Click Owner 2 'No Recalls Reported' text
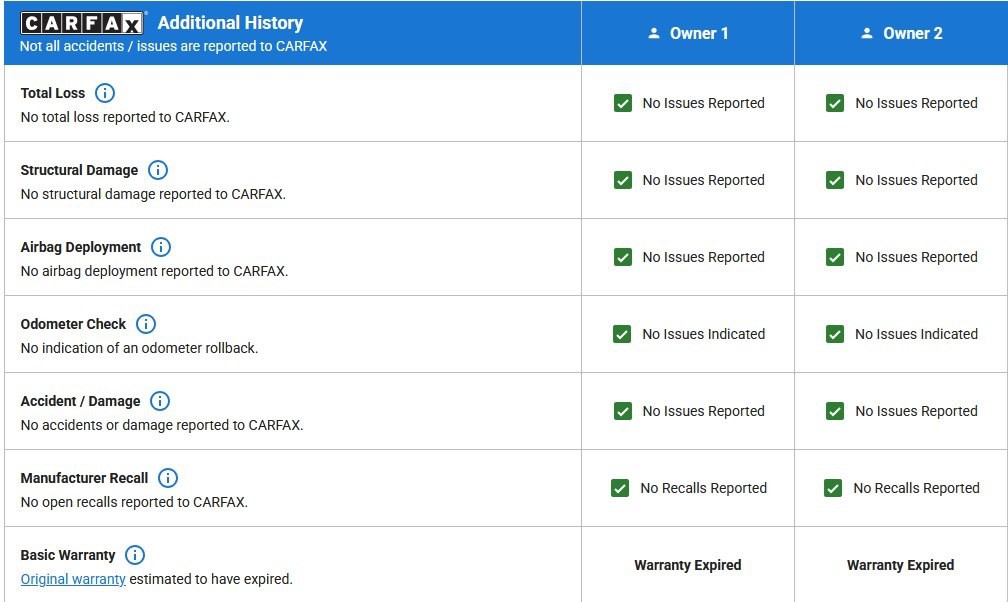The height and width of the screenshot is (602, 1008). pos(916,488)
